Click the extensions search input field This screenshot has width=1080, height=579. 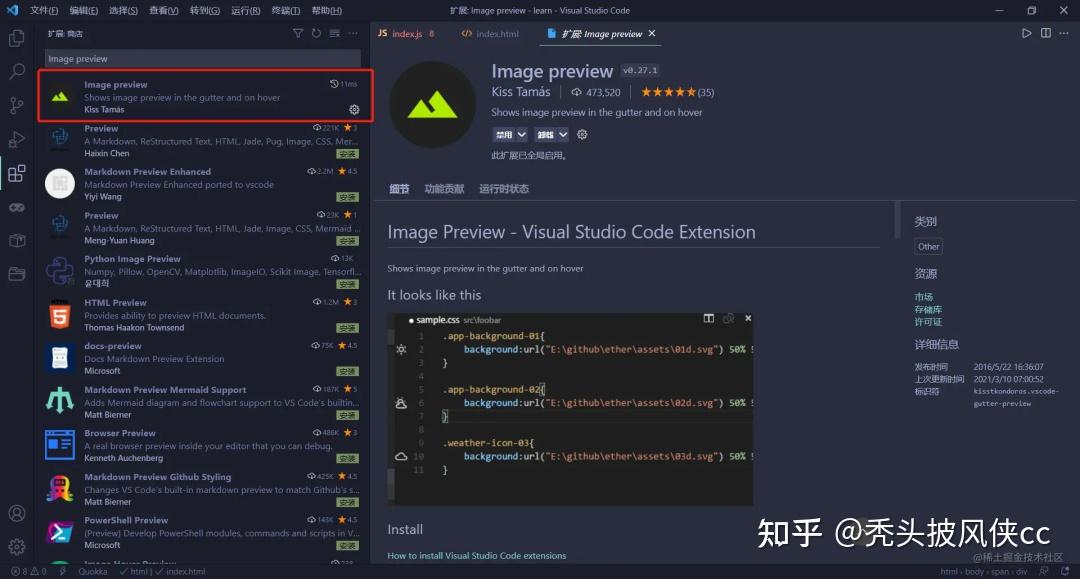point(202,59)
